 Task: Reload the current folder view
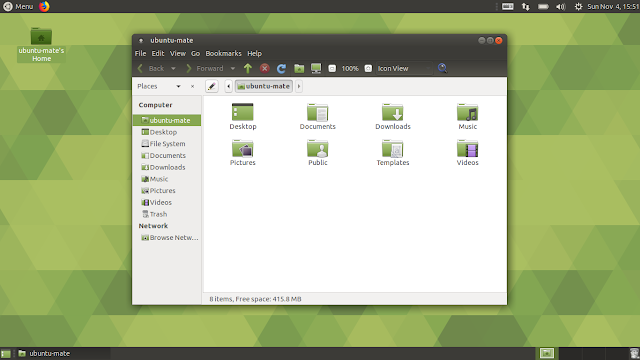coord(281,69)
